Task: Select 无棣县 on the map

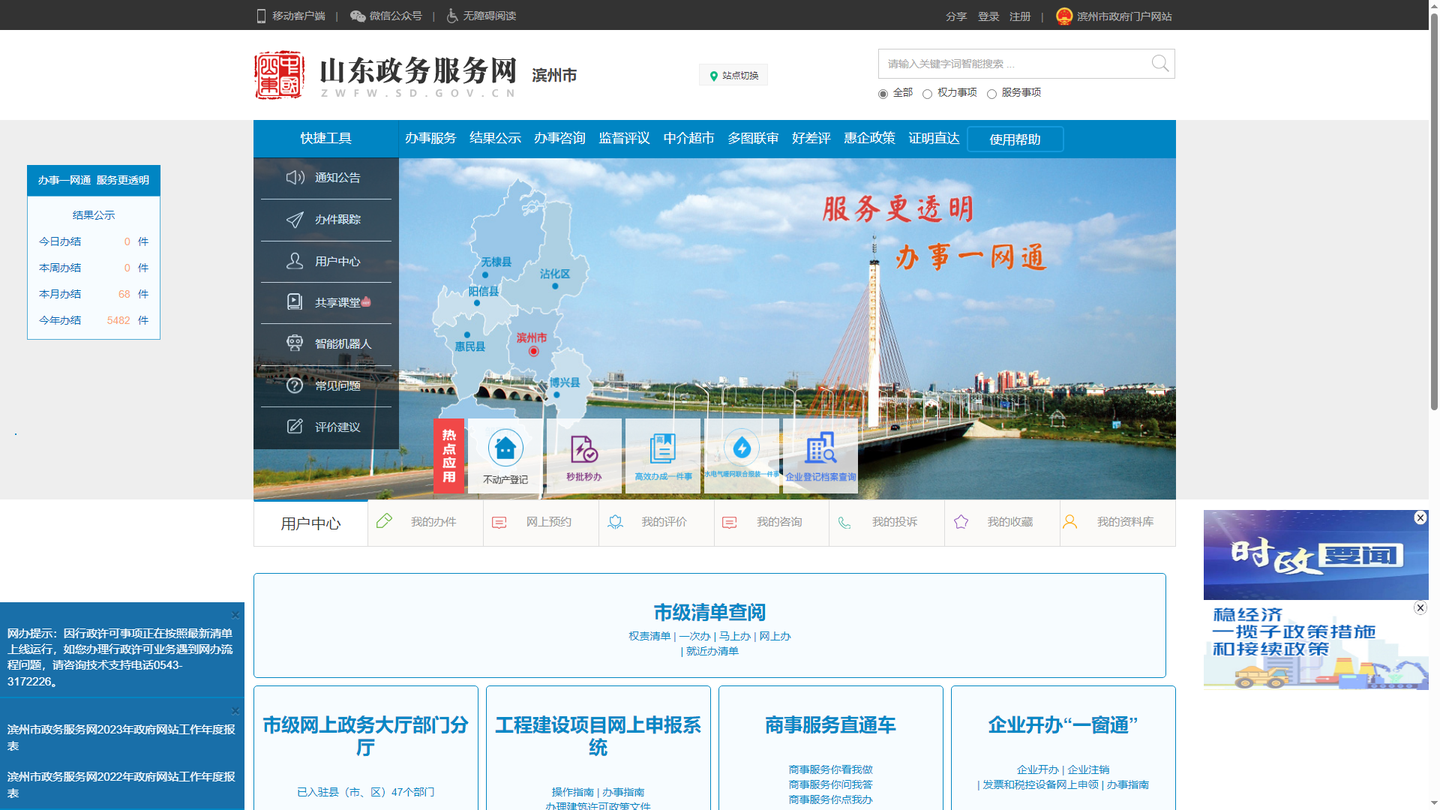Action: click(x=495, y=262)
